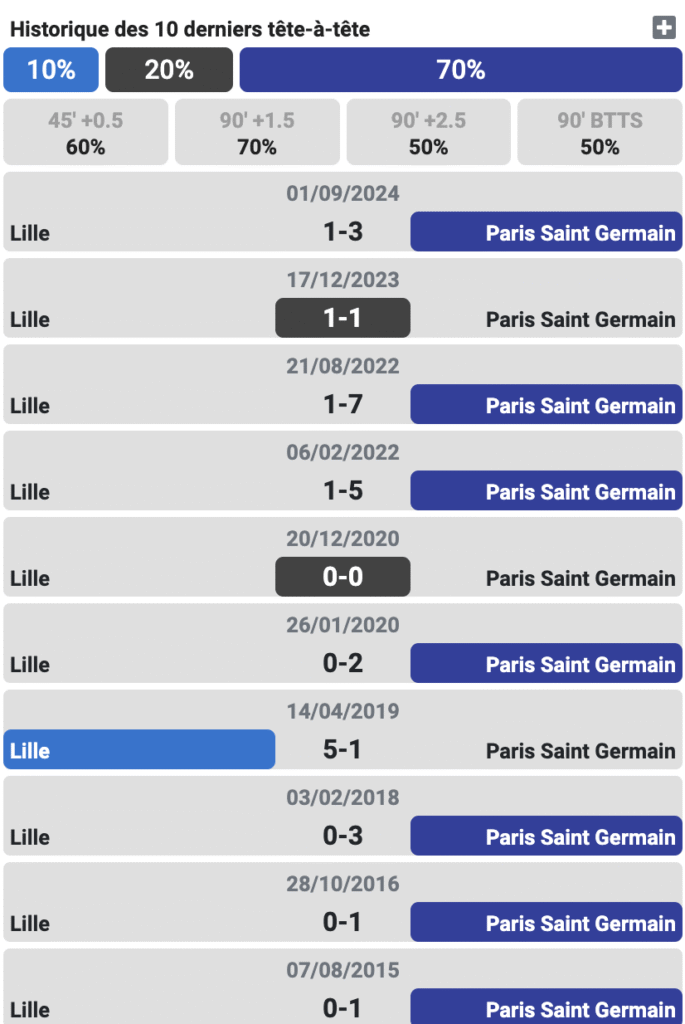Select the 90' +2.5 stat tile
The width and height of the screenshot is (685, 1024).
[x=428, y=133]
